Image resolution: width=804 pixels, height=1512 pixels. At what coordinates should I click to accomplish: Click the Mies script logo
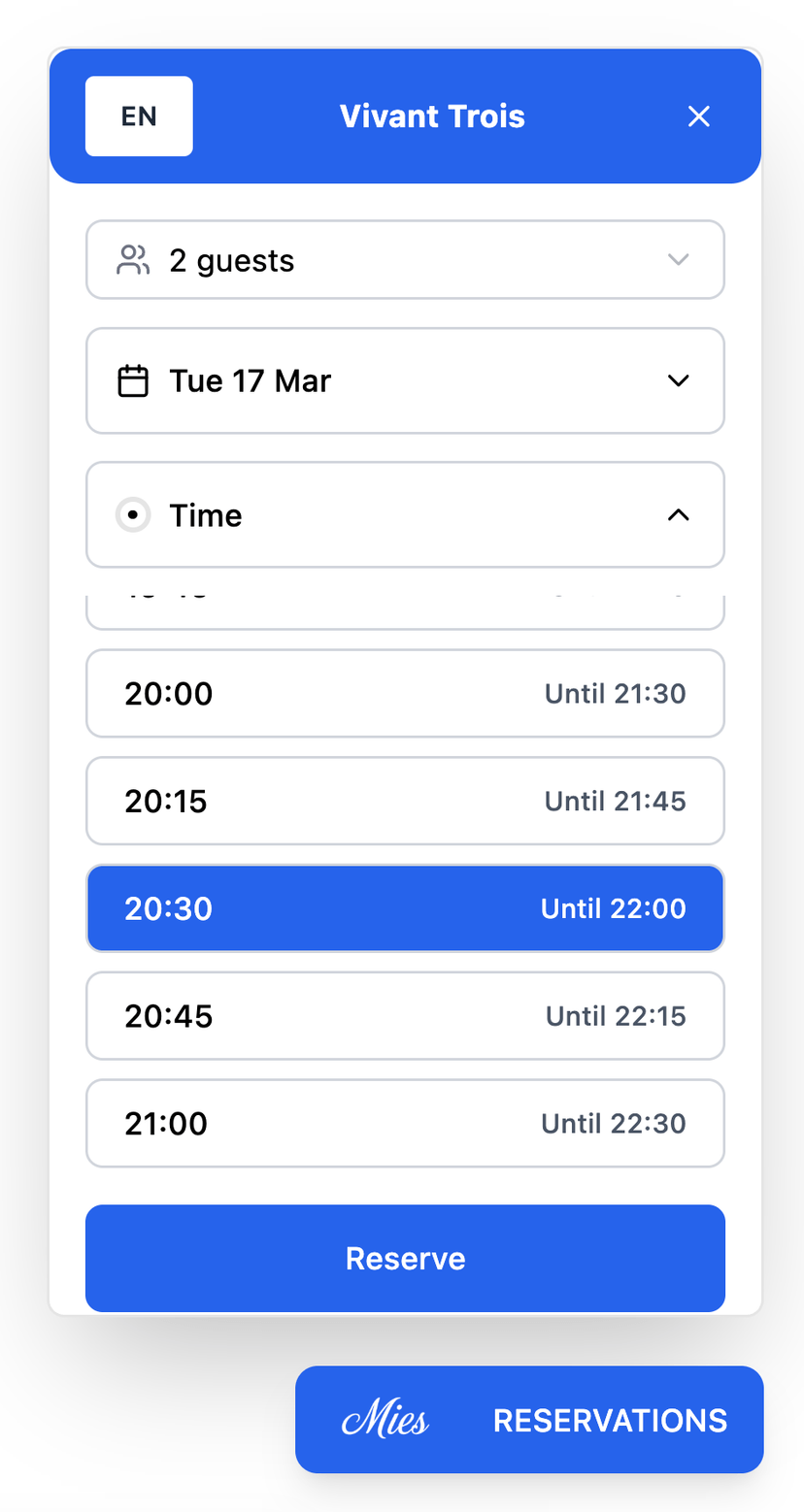coord(385,1421)
